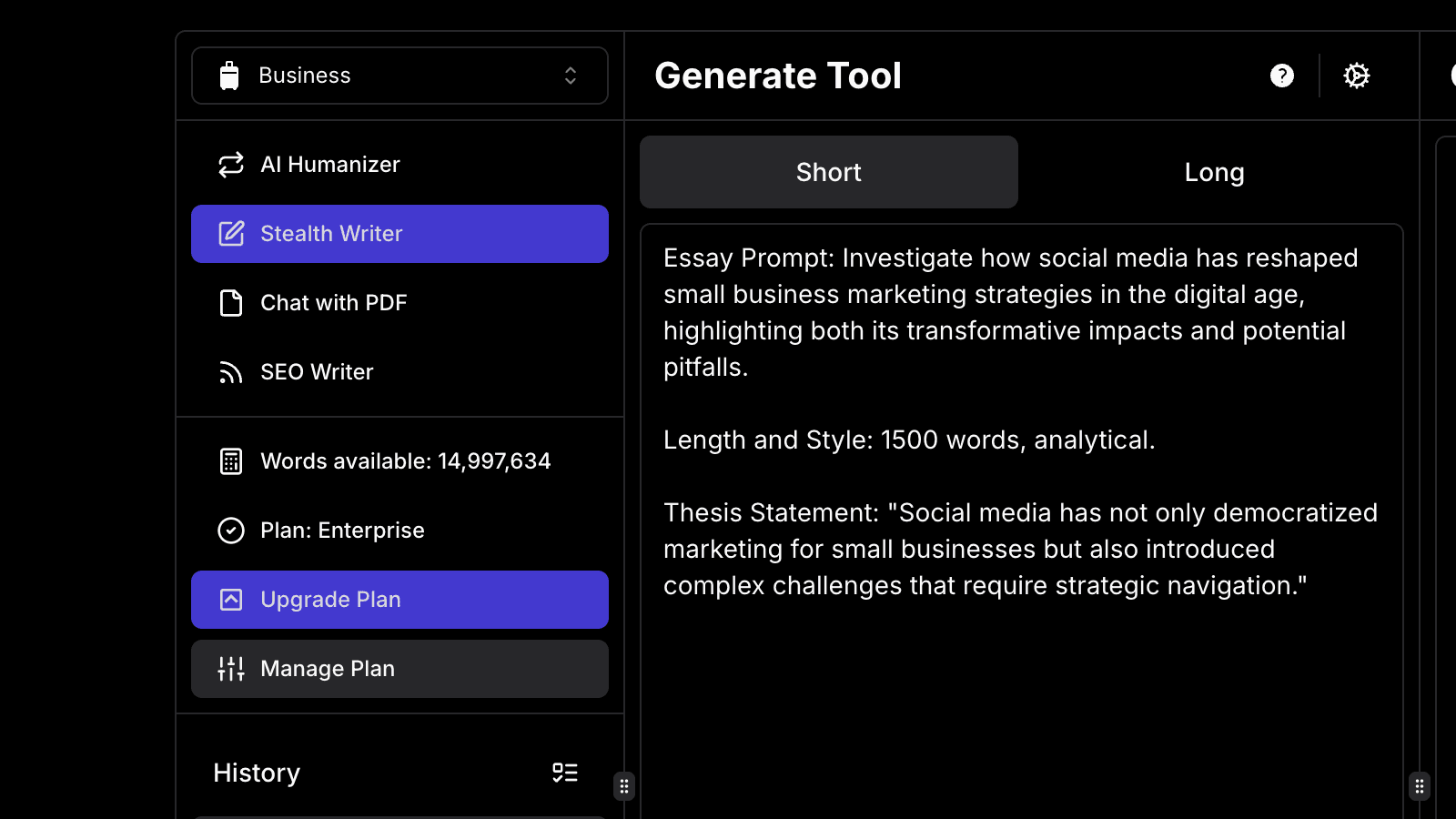Click the Manage Plan button
Viewport: 1456px width, 819px height.
[x=399, y=668]
